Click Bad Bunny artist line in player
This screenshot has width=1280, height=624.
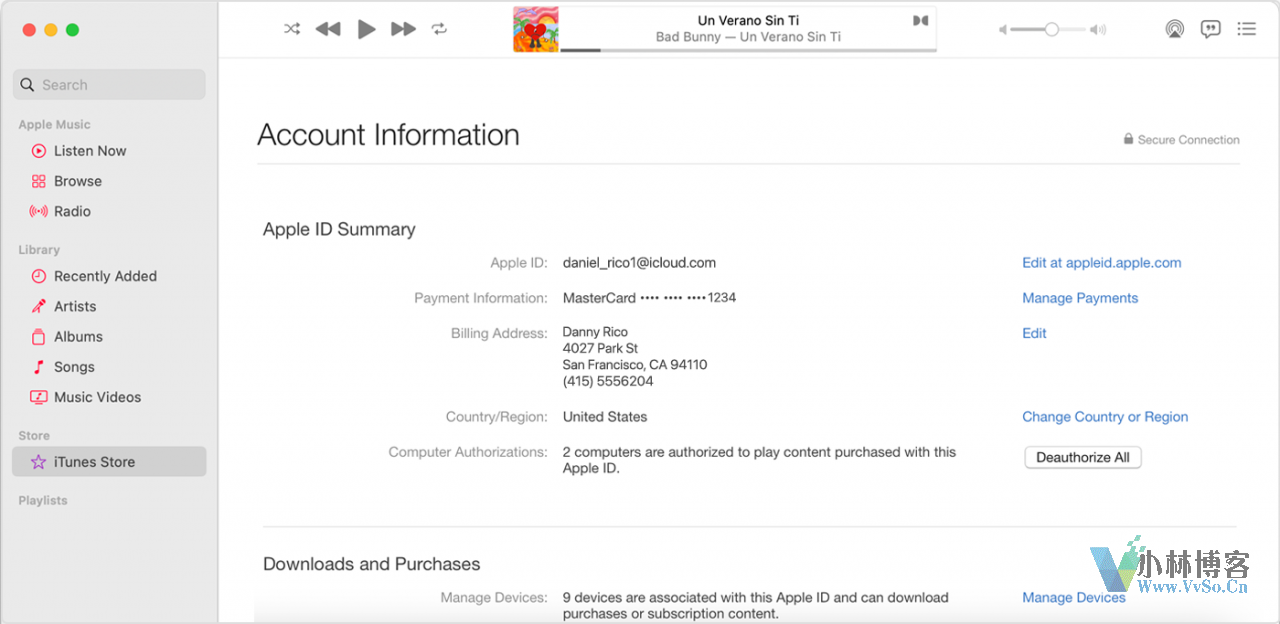(x=748, y=37)
